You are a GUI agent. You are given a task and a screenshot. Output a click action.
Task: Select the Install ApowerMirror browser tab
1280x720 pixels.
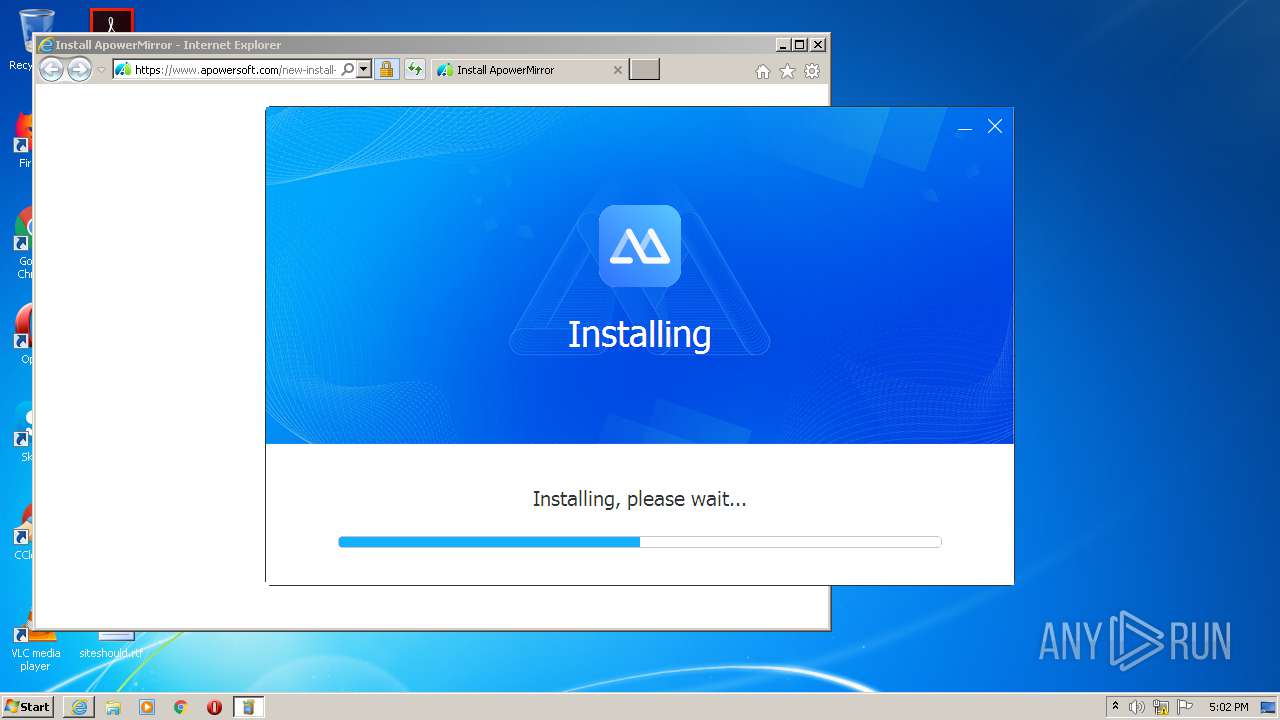click(x=530, y=70)
